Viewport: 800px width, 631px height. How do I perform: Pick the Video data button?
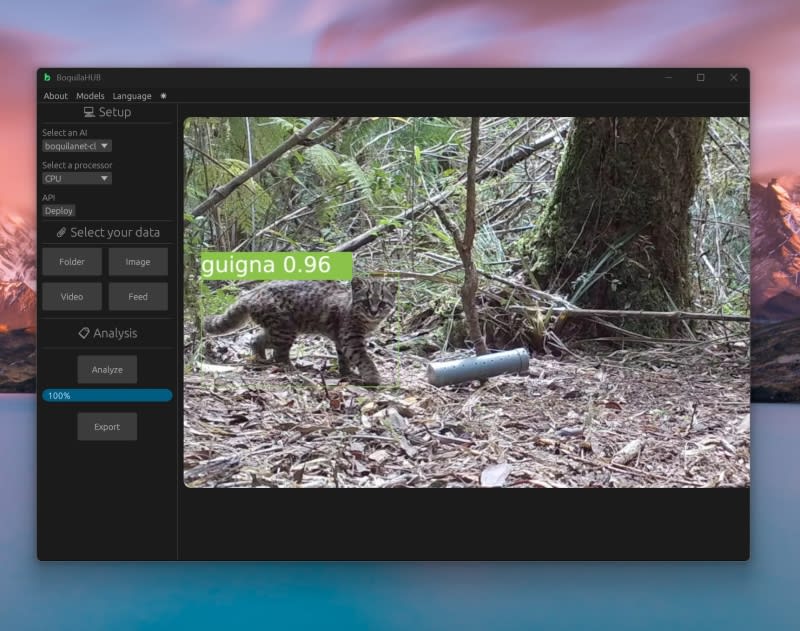72,297
